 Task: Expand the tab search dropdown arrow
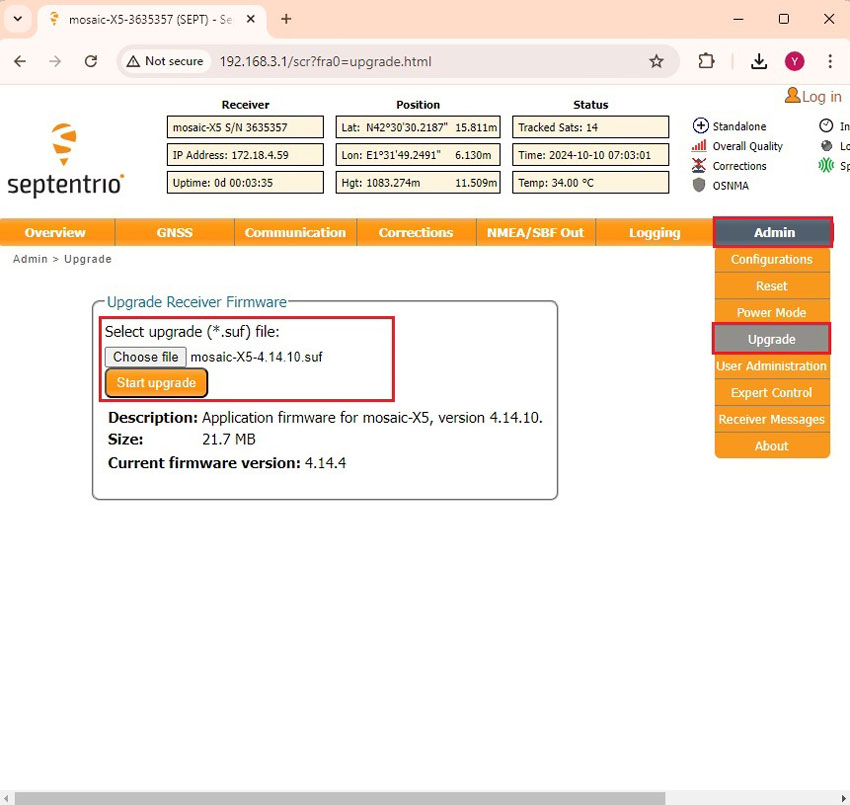click(18, 19)
